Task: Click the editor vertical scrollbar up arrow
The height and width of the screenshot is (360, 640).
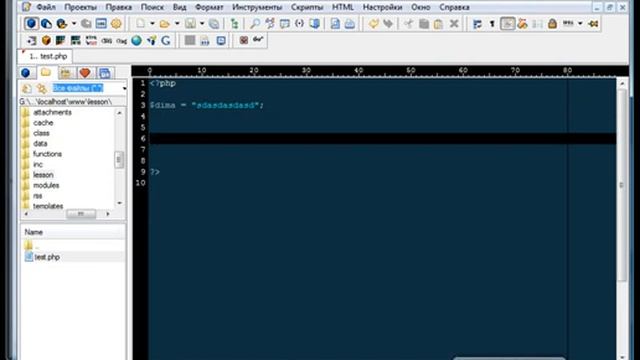Action: 622,84
